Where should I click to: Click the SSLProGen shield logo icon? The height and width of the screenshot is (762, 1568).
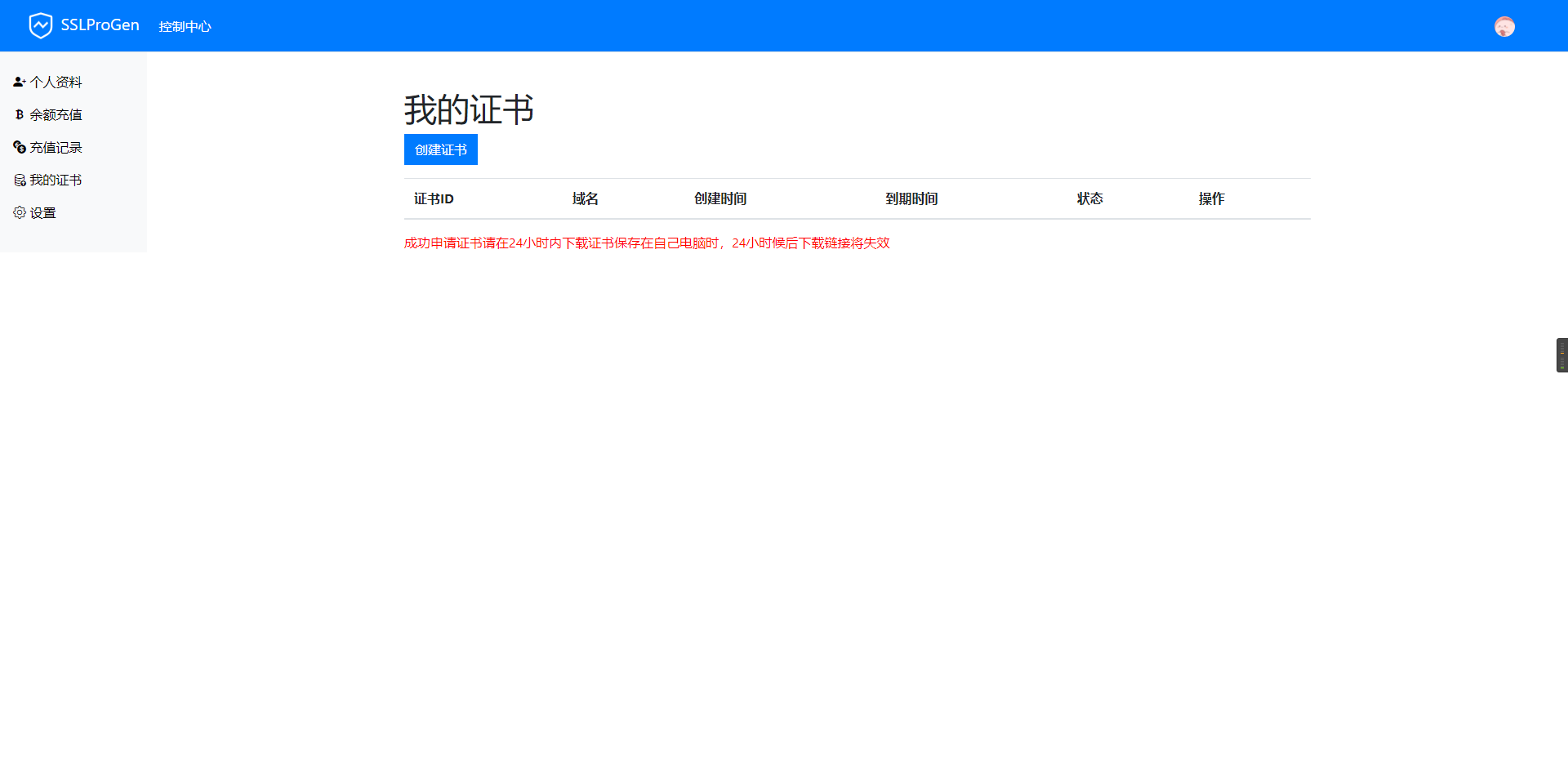[x=40, y=25]
